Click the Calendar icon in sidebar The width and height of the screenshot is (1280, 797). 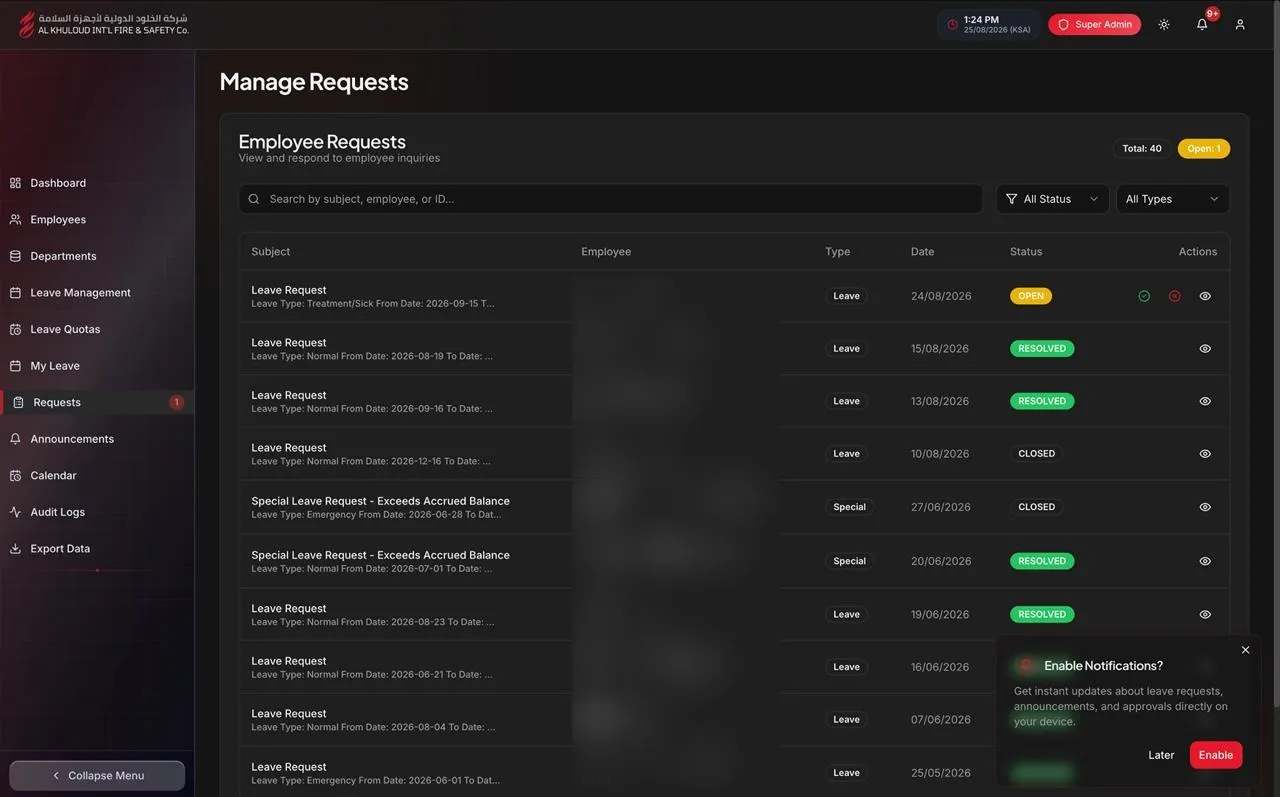[x=15, y=476]
